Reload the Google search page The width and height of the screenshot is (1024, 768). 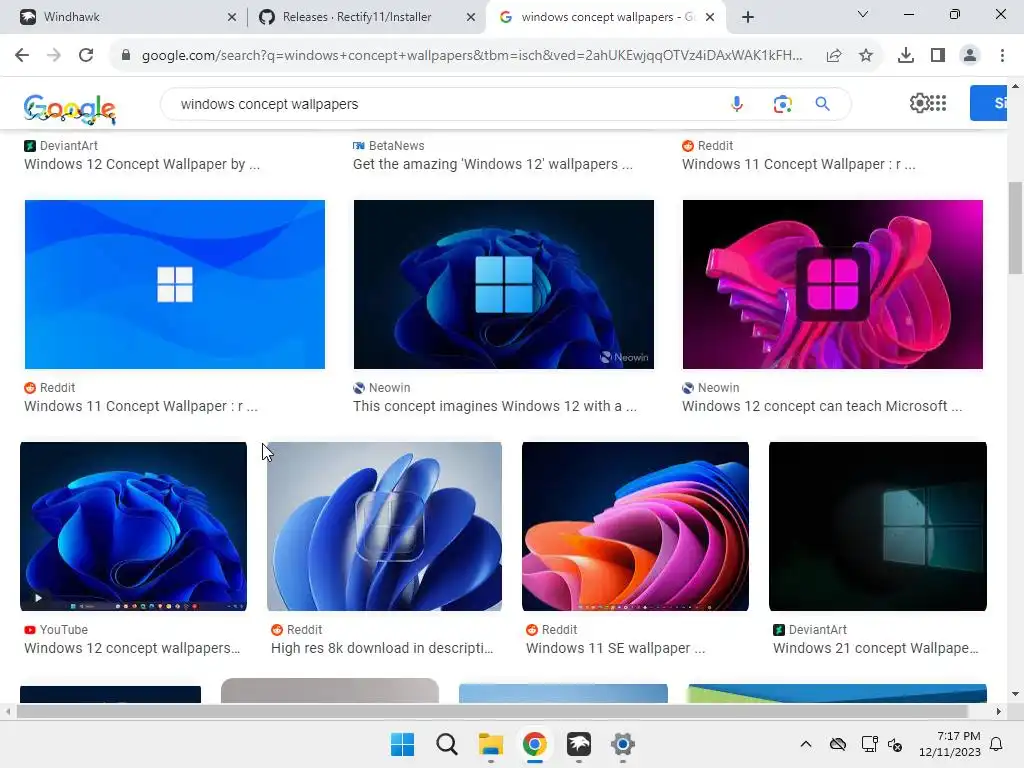pyautogui.click(x=86, y=56)
